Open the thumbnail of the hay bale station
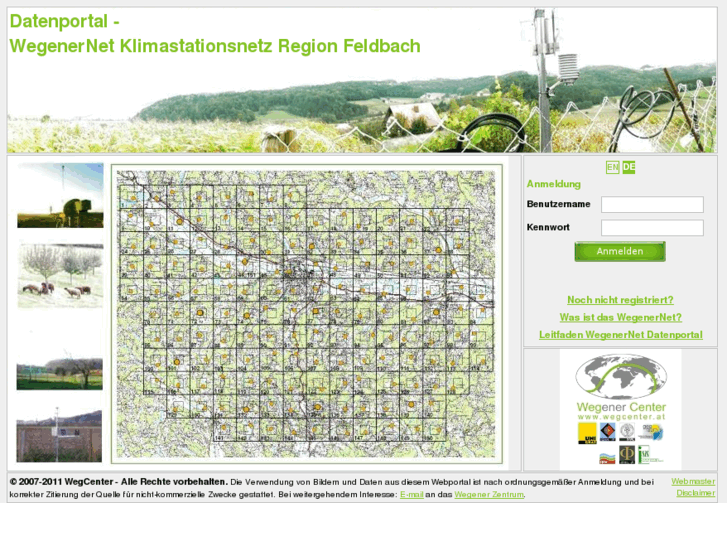727x545 pixels. click(x=60, y=195)
